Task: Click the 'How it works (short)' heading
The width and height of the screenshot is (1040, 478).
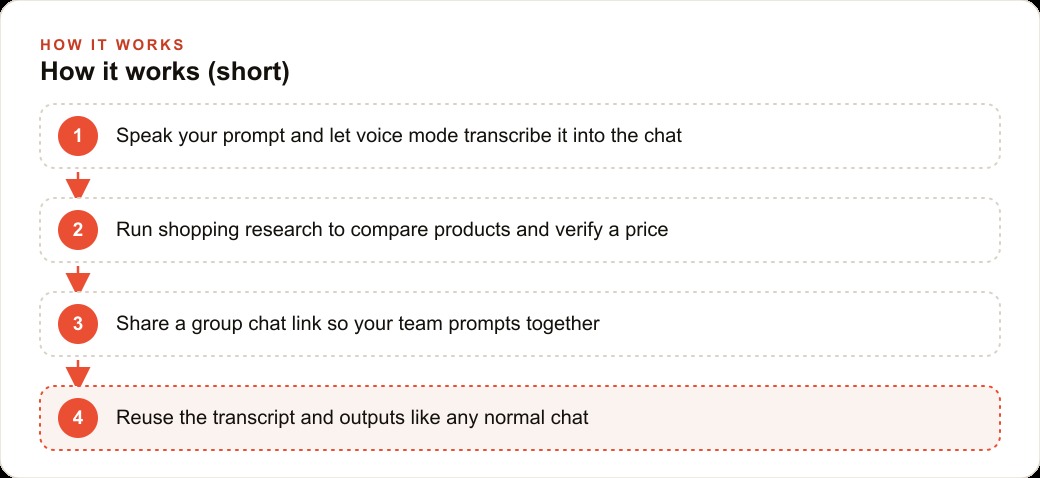Action: (x=165, y=72)
